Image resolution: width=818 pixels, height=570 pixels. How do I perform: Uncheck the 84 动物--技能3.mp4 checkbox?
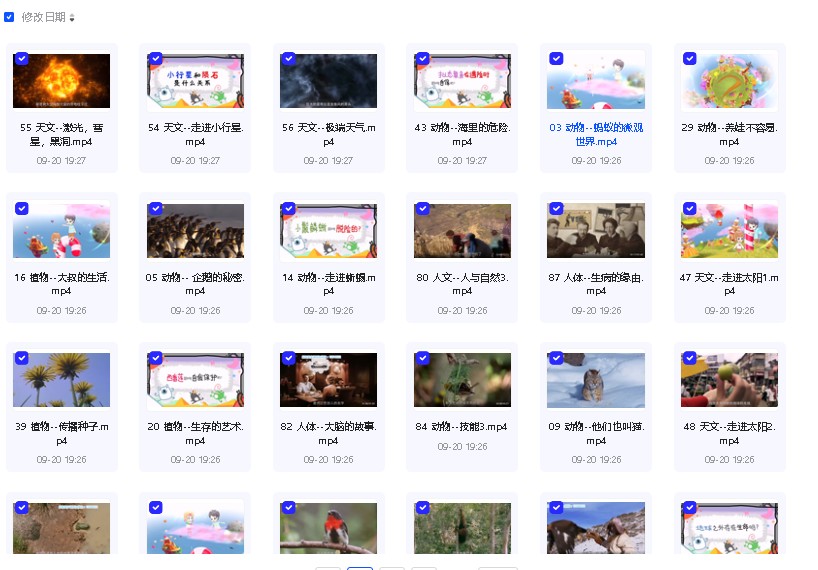tap(422, 358)
